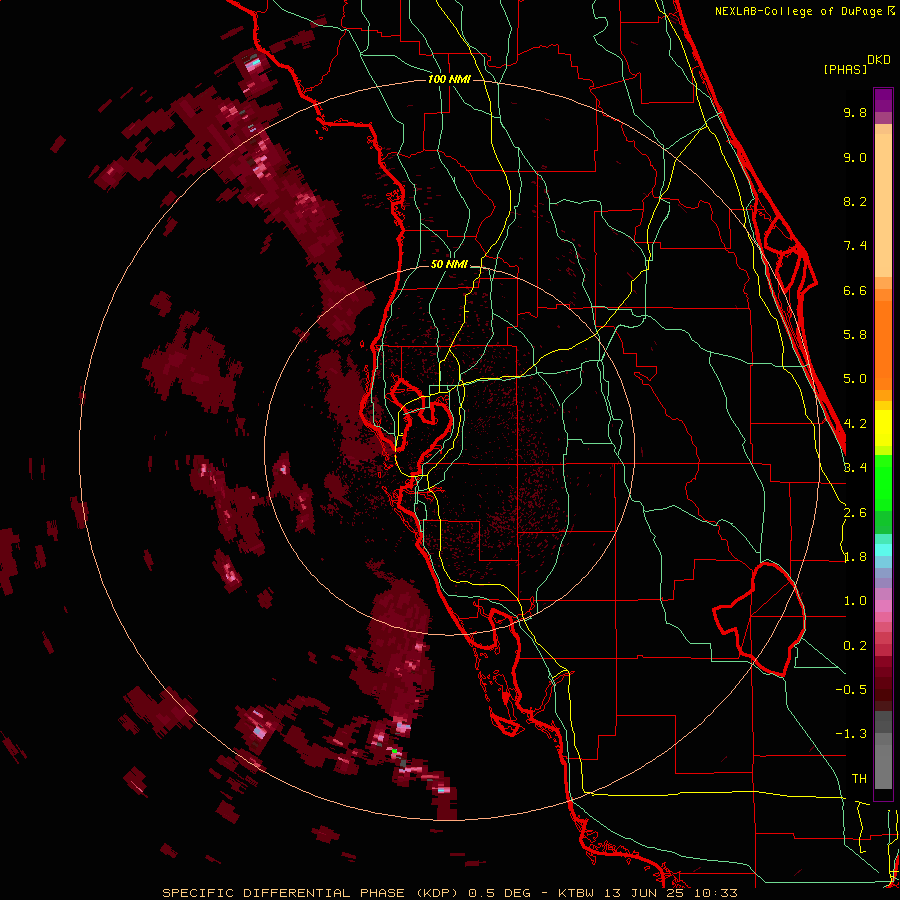Click the 6.6 color scale value

855,290
